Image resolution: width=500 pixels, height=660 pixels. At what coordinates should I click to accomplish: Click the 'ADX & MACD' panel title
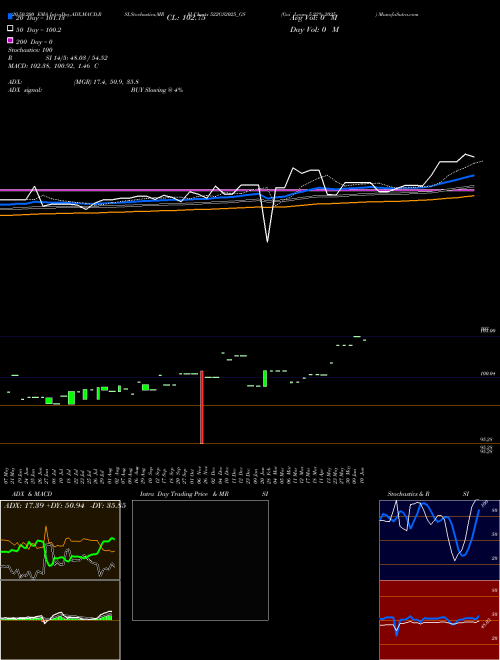point(32,494)
